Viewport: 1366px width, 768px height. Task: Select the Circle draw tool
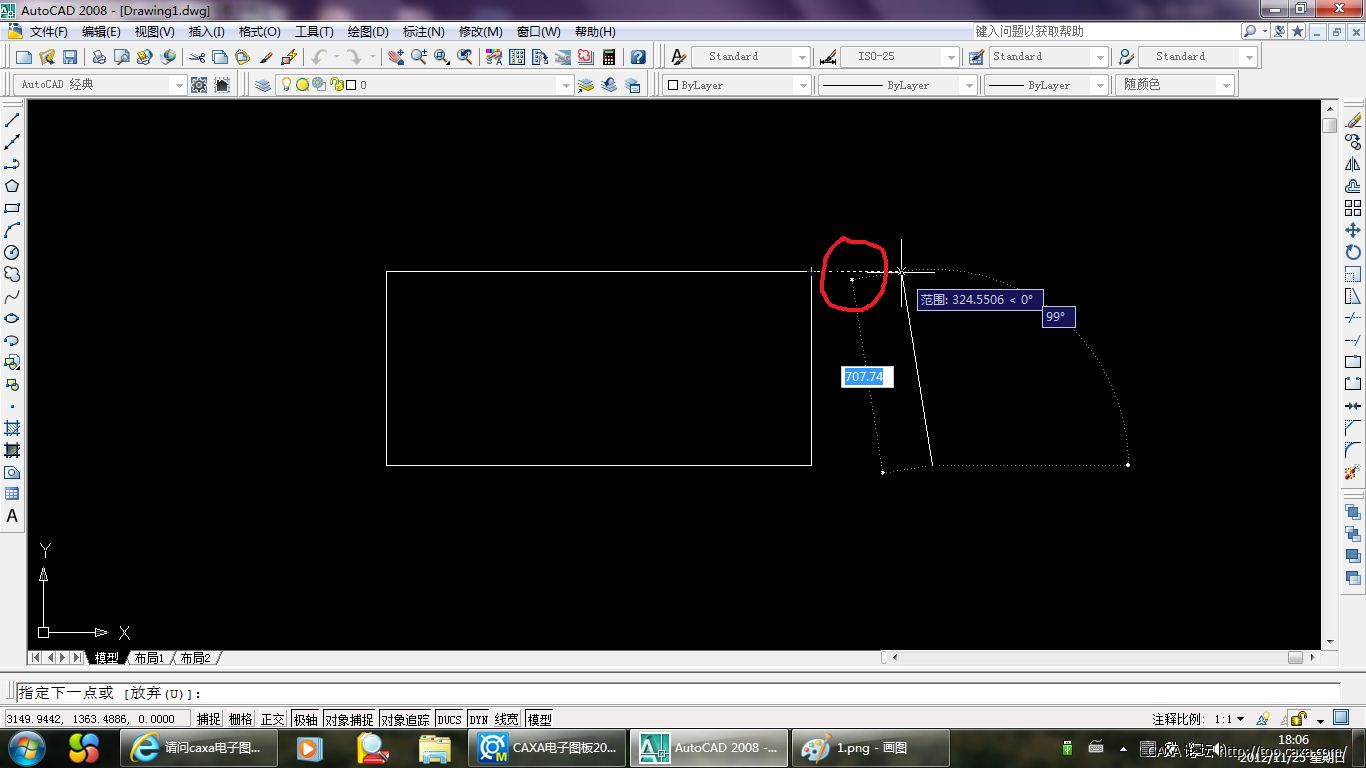(x=12, y=252)
